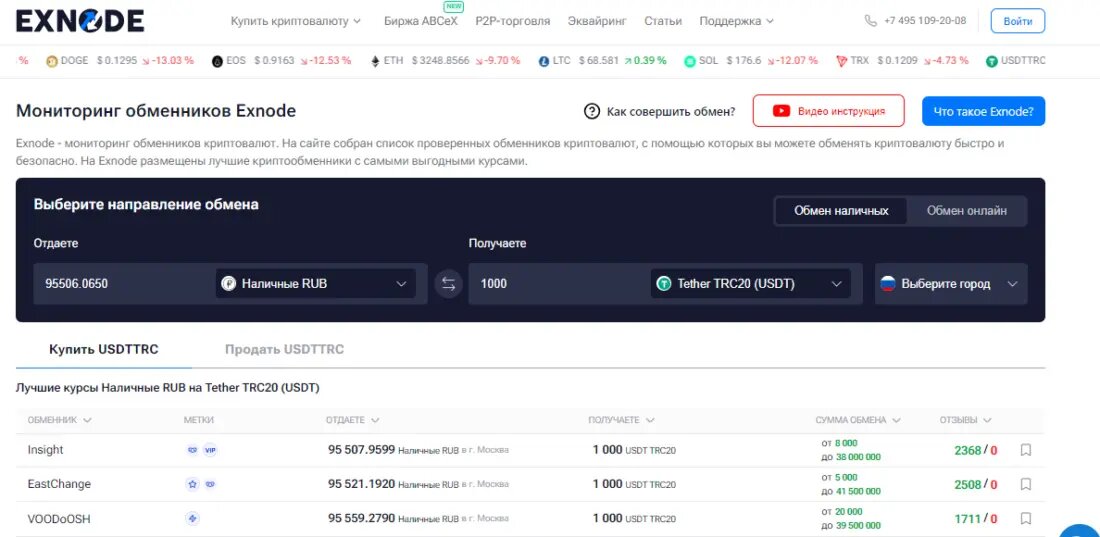Click EastChange reviews count 2508
The image size is (1100, 537).
[967, 484]
